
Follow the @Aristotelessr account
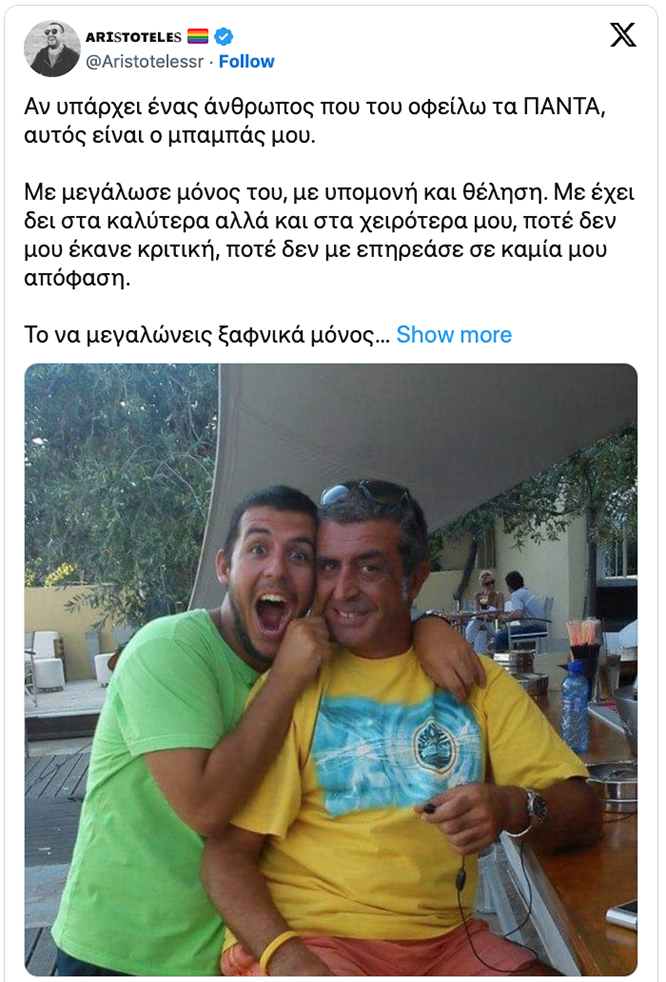click(x=246, y=61)
